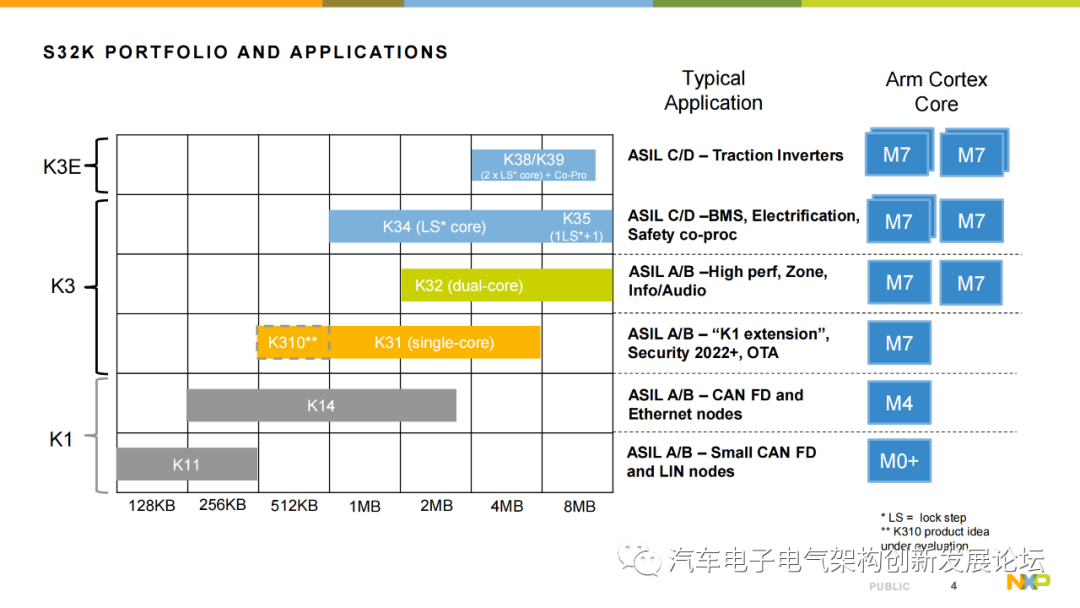
Task: Select the orange K31 (single-core) bar
Action: click(x=435, y=342)
